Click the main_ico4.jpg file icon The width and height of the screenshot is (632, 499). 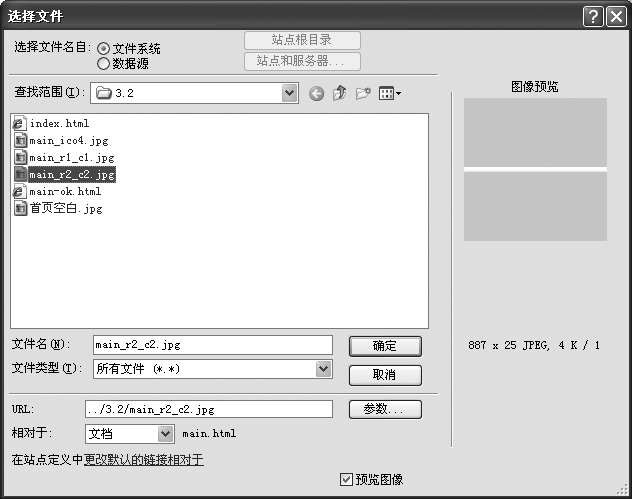20,140
